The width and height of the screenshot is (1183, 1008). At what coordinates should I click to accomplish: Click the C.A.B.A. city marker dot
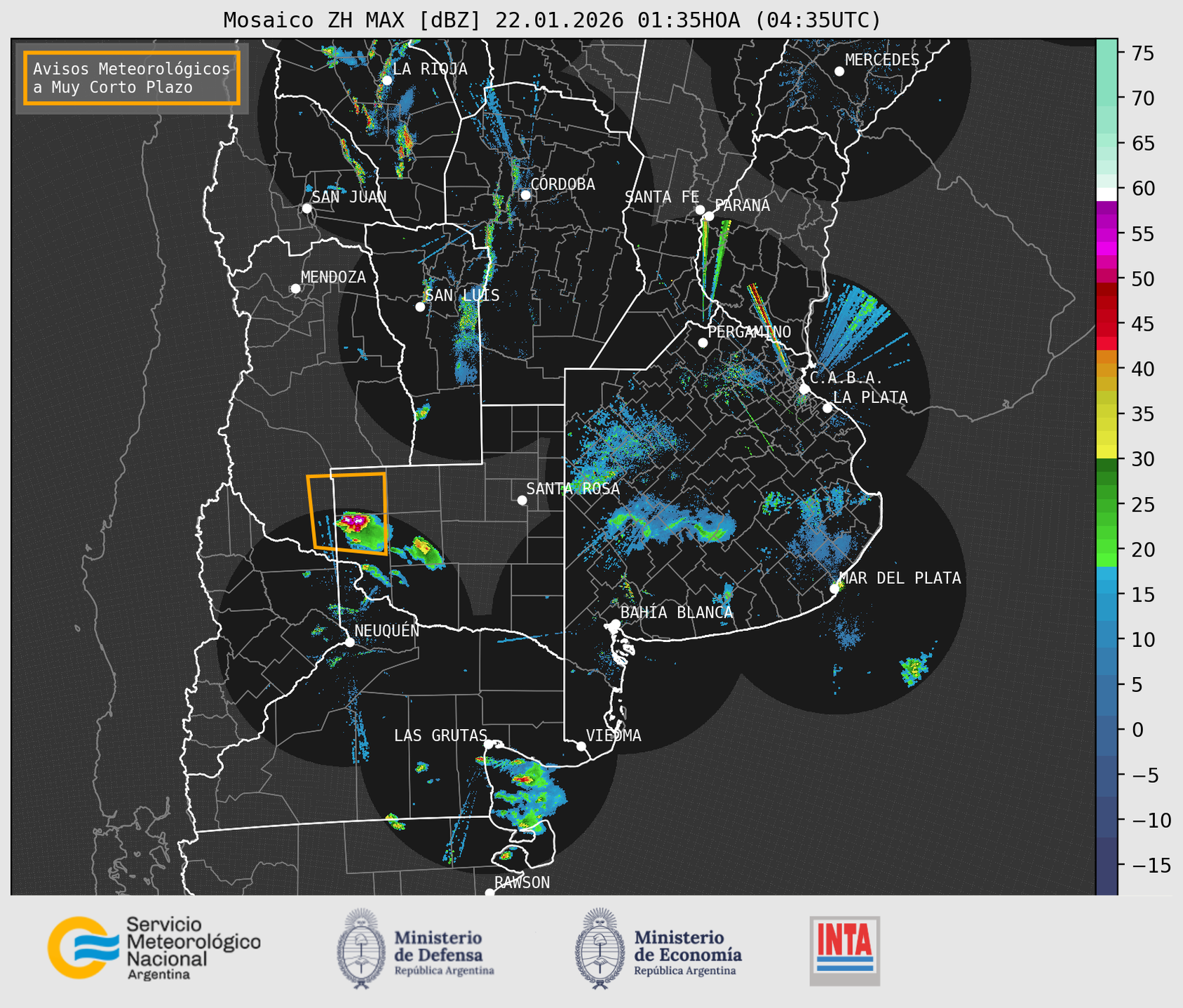pos(804,388)
